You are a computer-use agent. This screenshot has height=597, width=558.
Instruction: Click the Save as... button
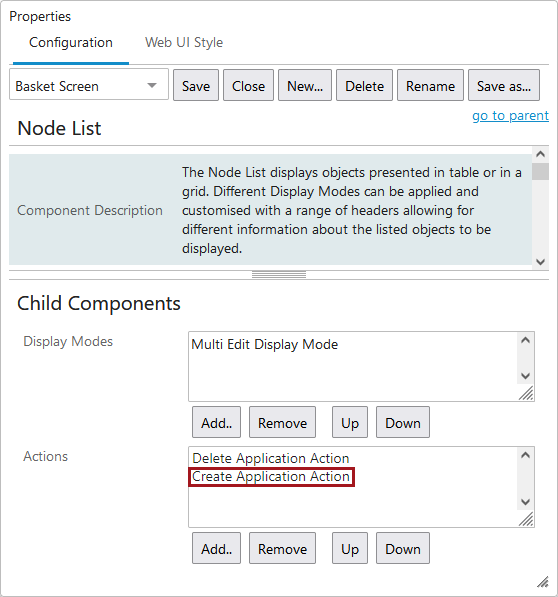pos(504,85)
